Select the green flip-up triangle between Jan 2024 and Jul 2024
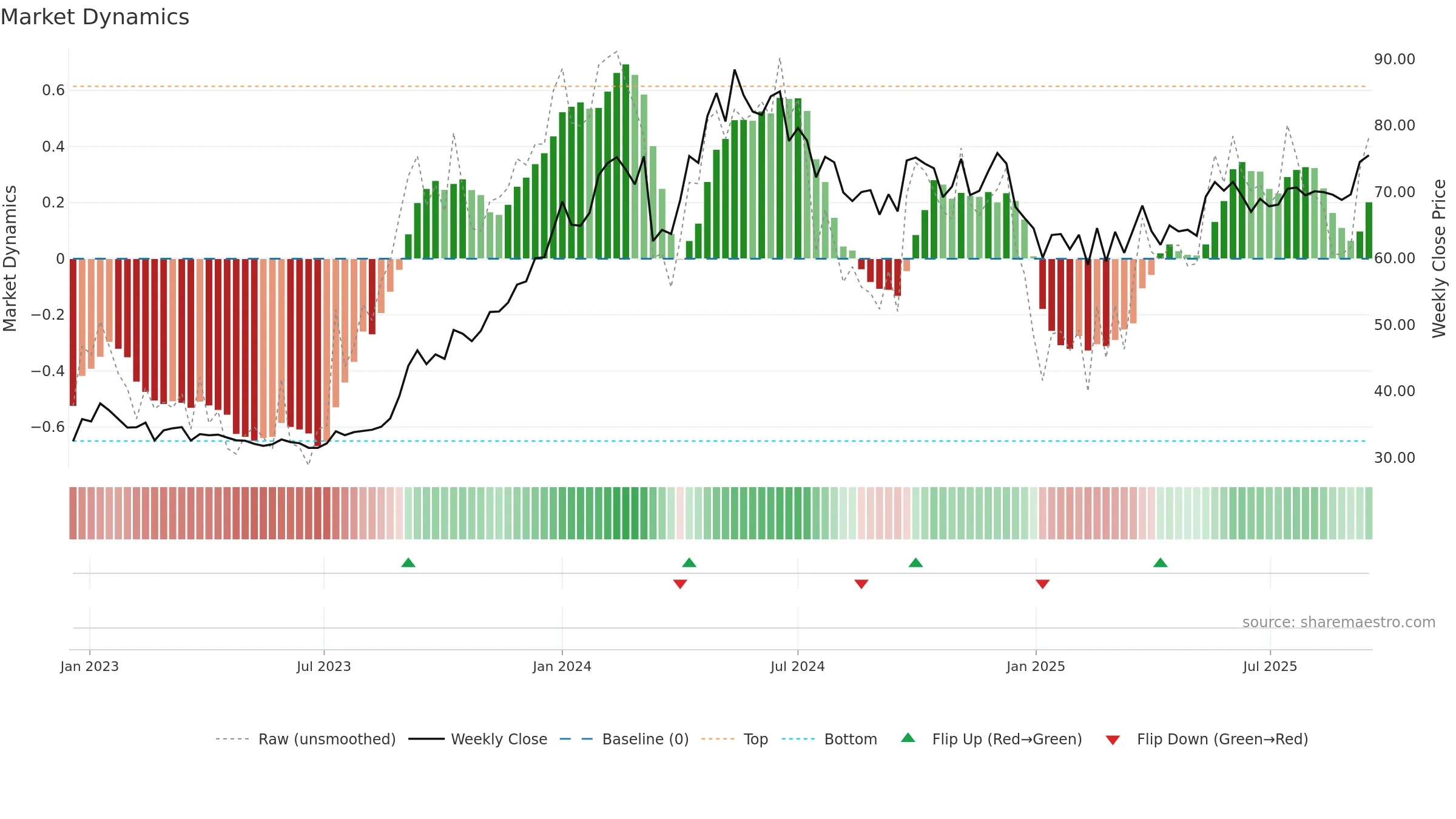 point(689,562)
